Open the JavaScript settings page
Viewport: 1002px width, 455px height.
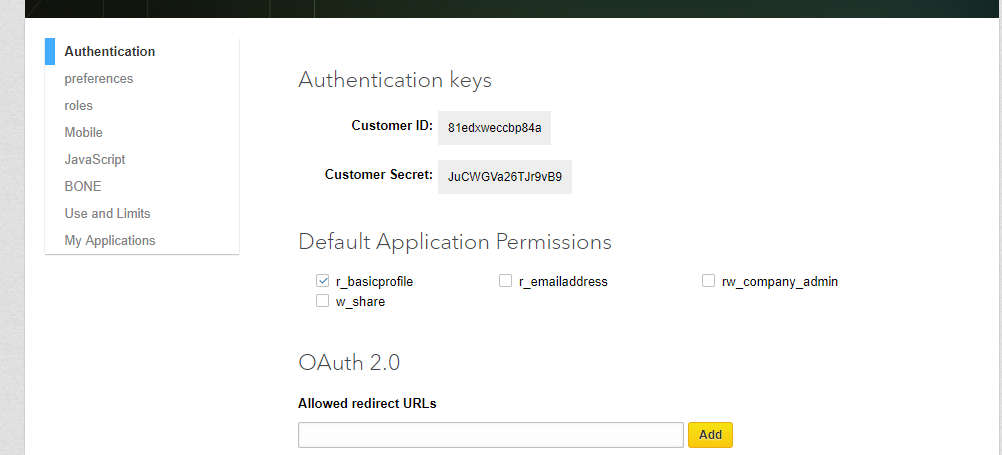95,159
